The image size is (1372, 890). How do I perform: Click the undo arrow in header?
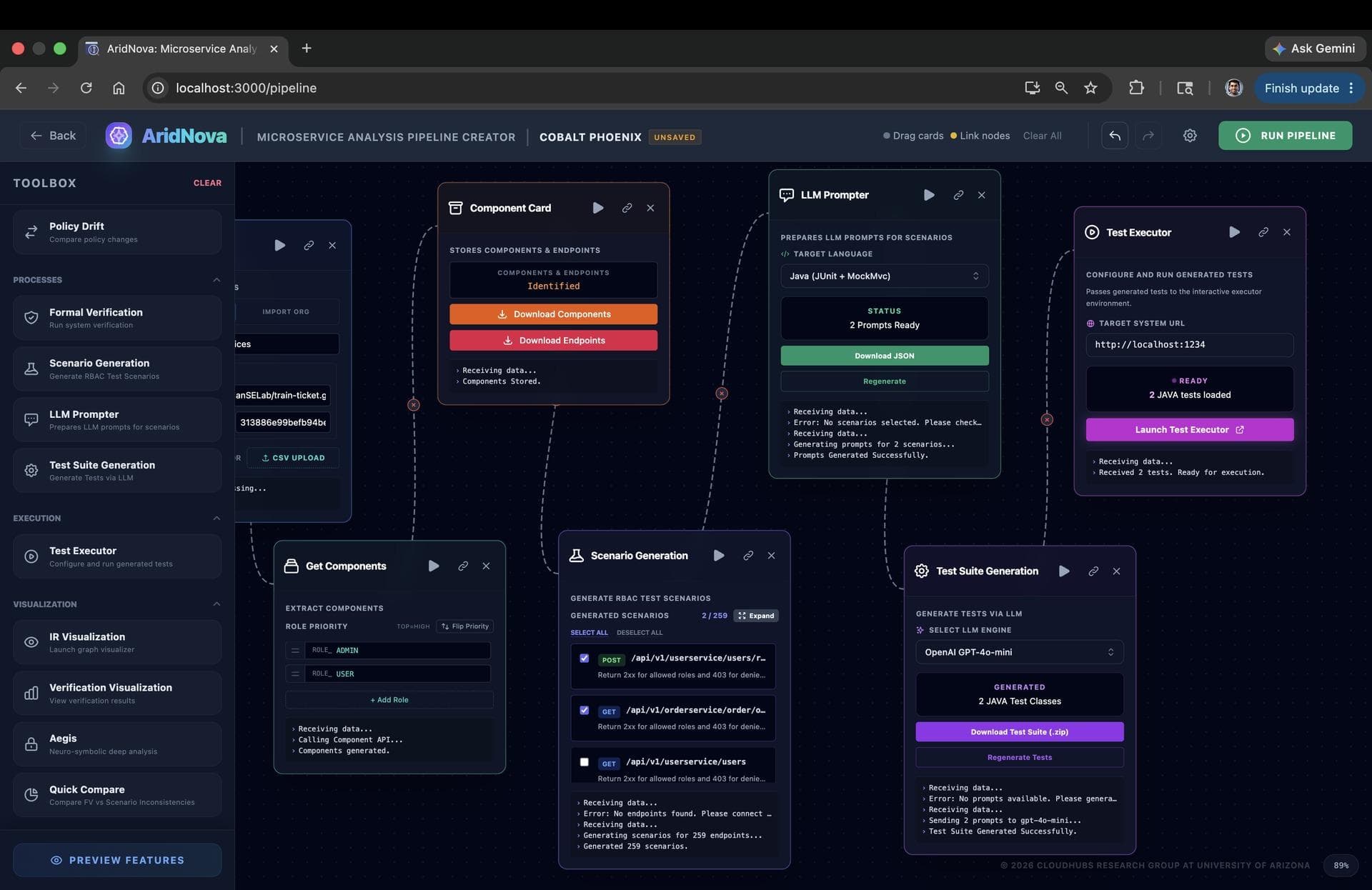[x=1115, y=136]
